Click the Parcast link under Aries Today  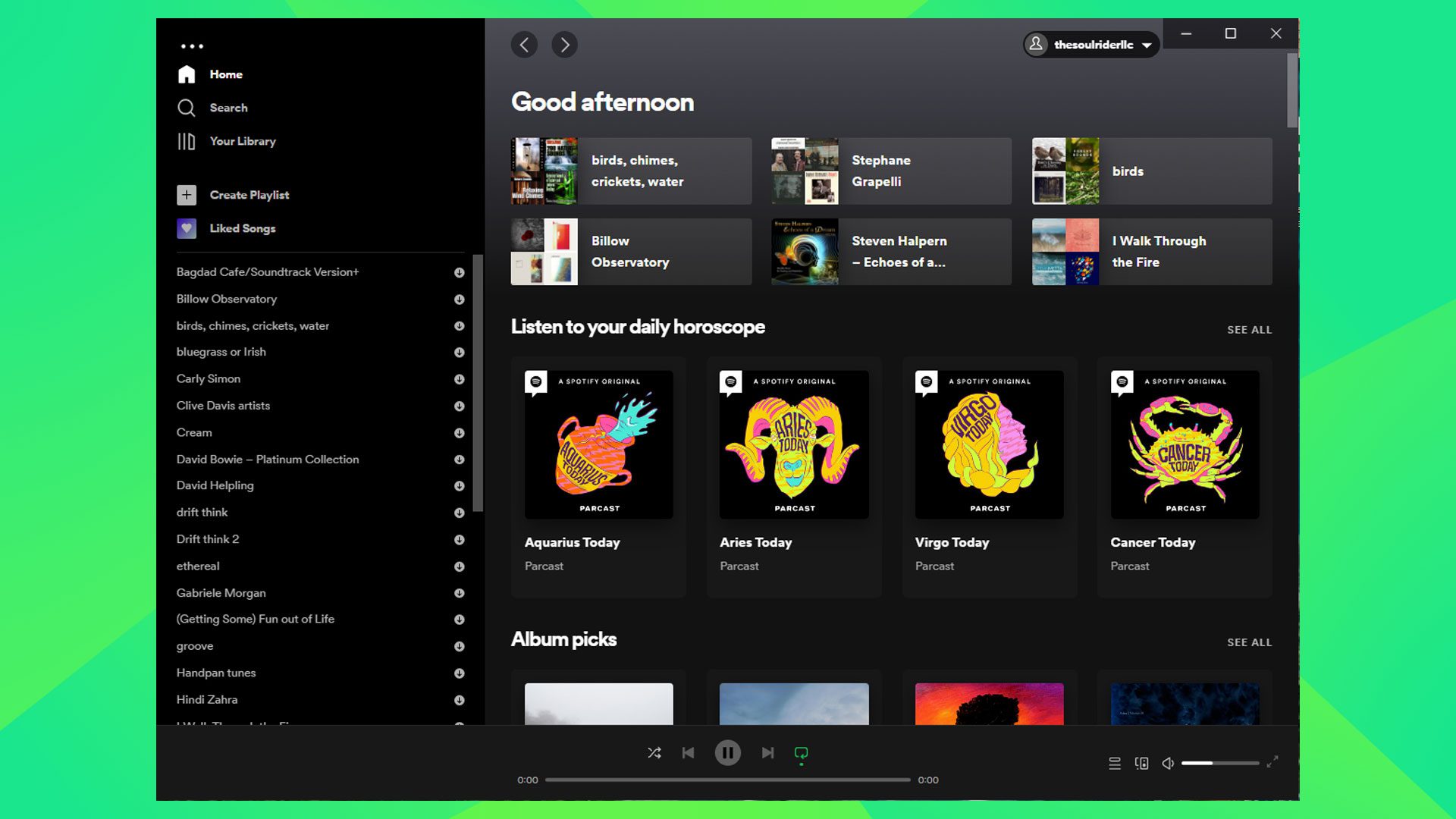coord(739,566)
